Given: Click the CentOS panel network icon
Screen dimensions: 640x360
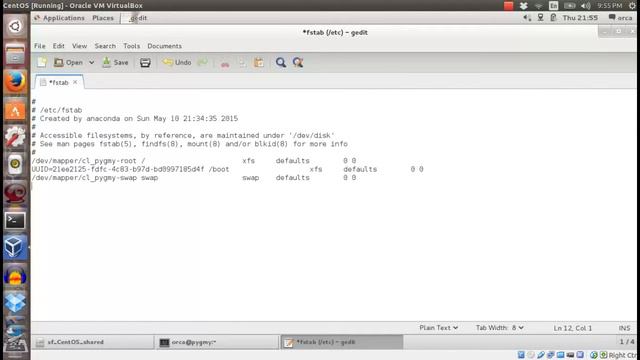Looking at the screenshot, I should [540, 18].
